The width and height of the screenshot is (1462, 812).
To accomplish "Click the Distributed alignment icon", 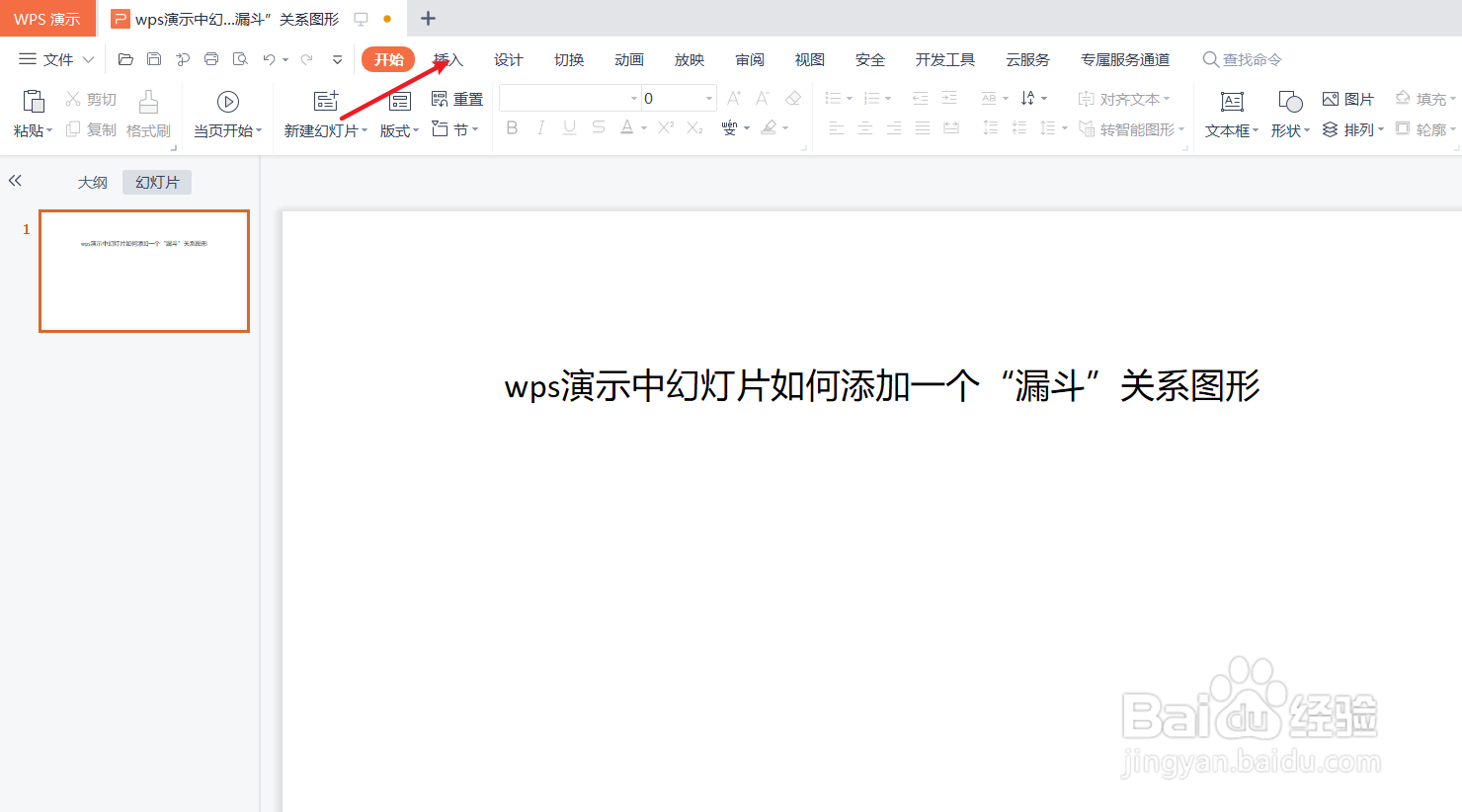I will pyautogui.click(x=951, y=128).
